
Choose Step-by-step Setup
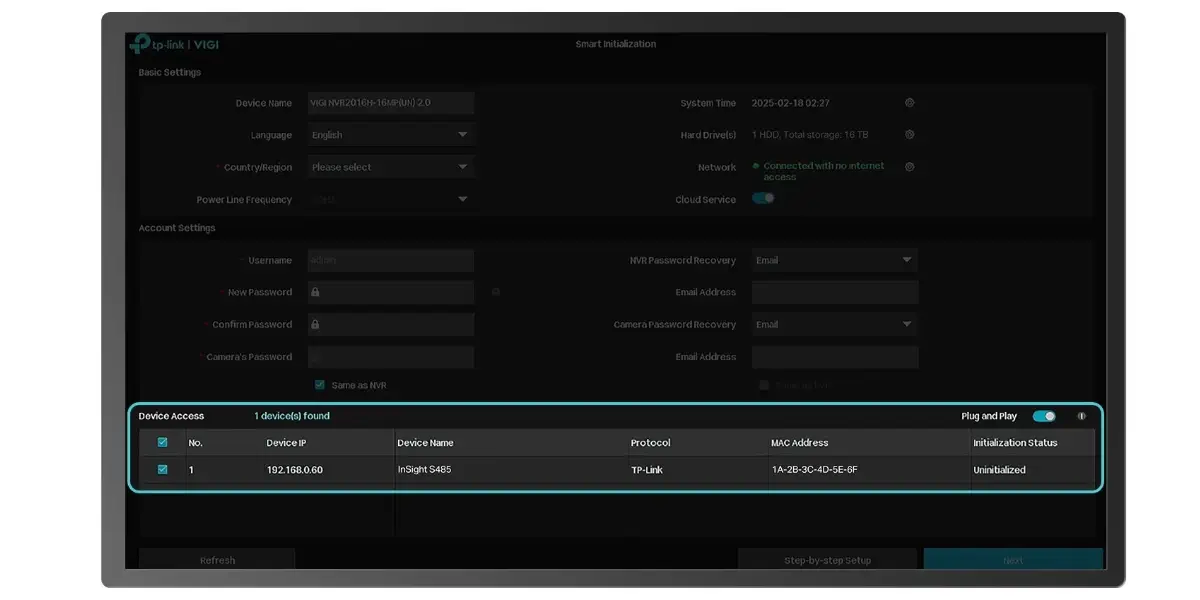[x=827, y=560]
